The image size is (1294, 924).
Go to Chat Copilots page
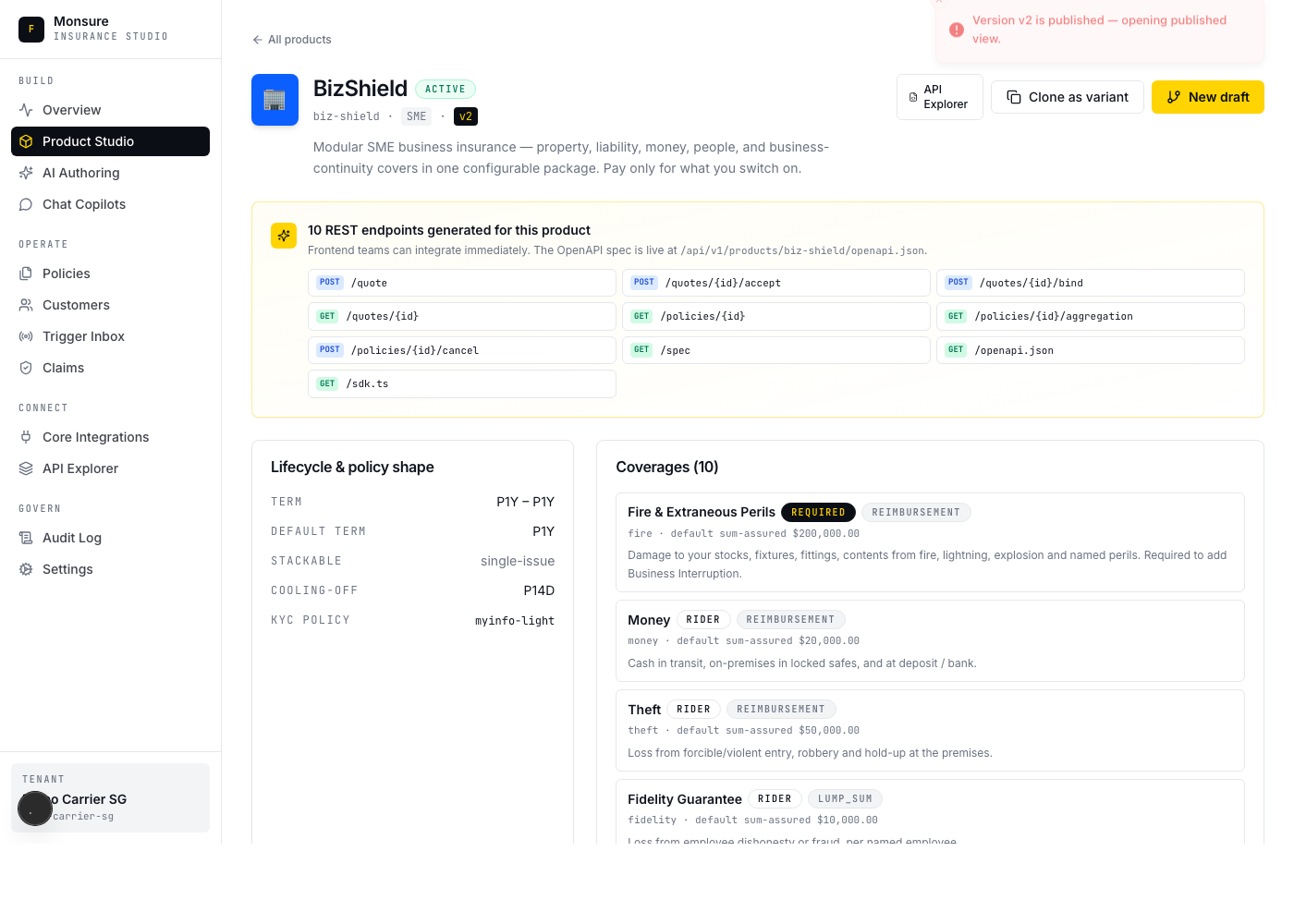click(x=83, y=204)
